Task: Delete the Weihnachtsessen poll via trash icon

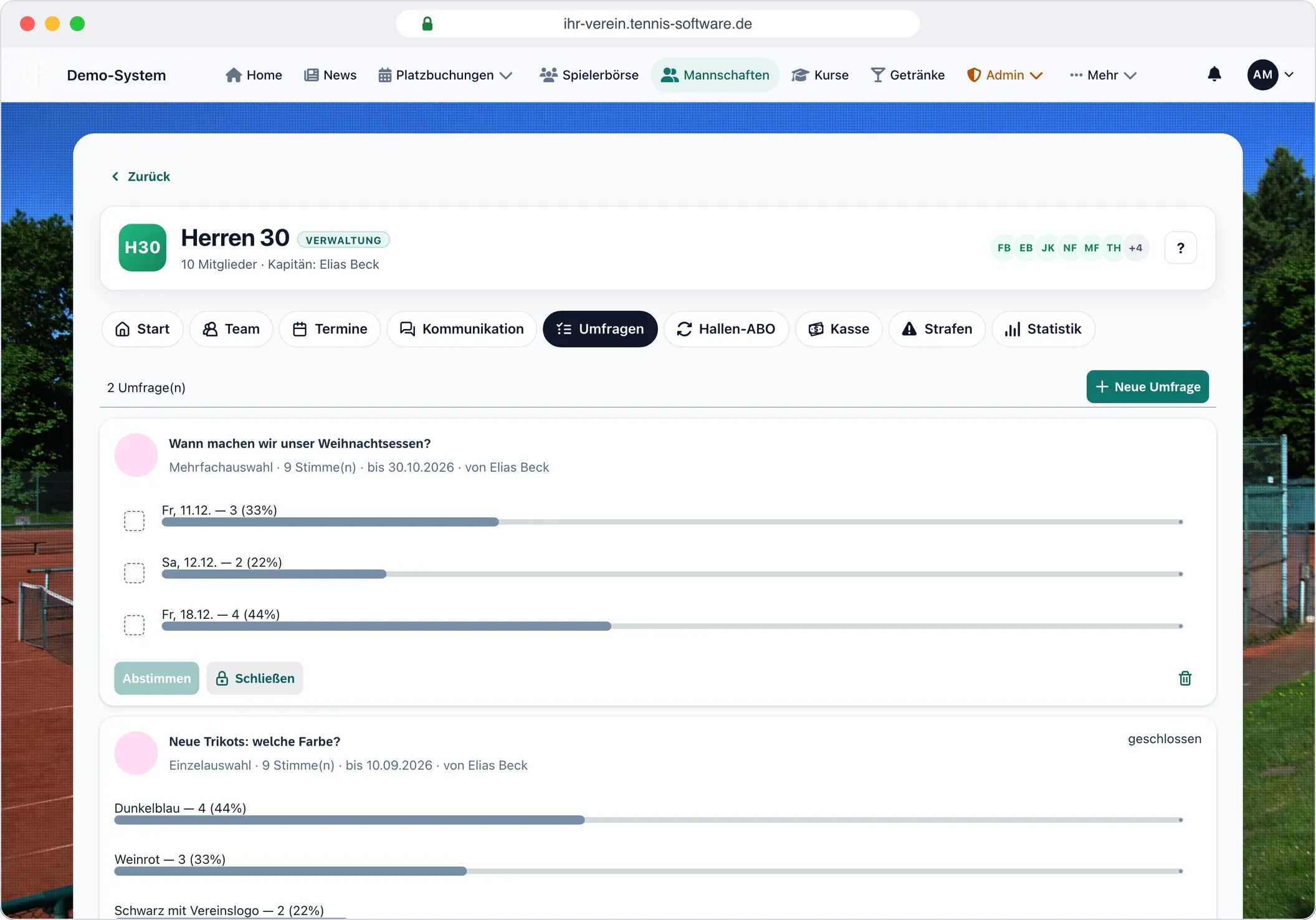Action: pyautogui.click(x=1185, y=678)
